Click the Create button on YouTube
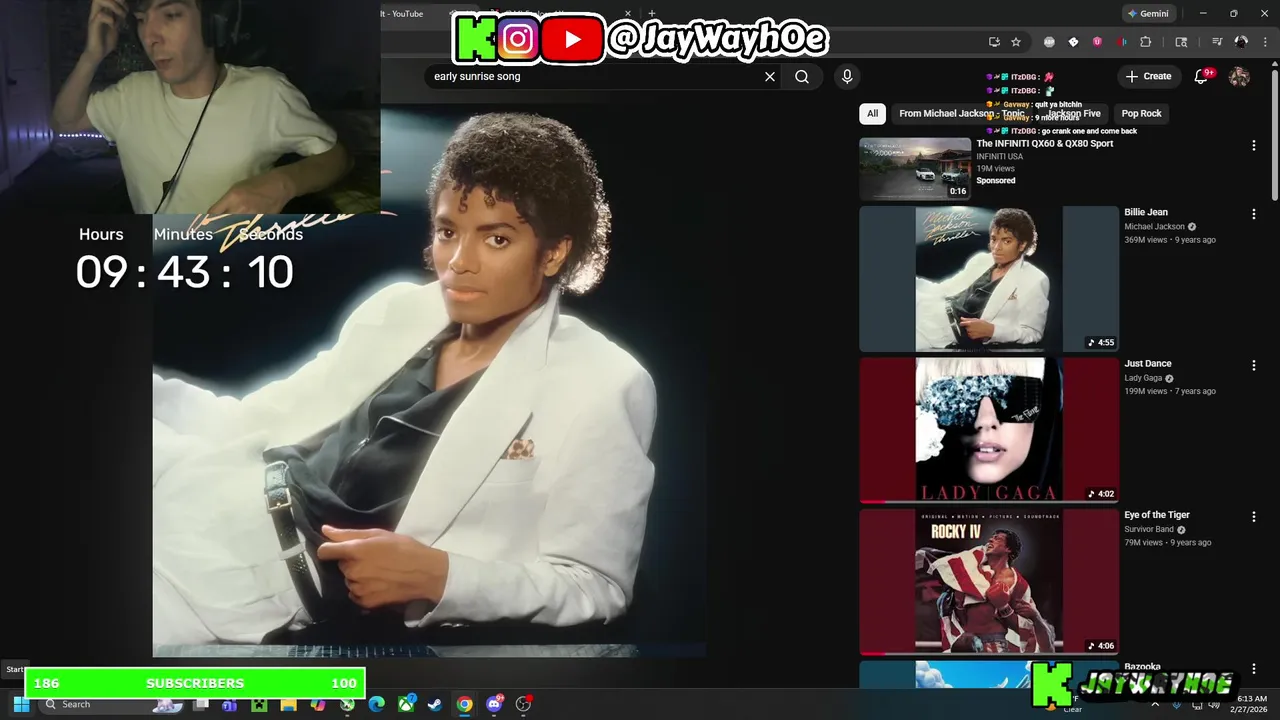Image resolution: width=1280 pixels, height=720 pixels. point(1148,76)
